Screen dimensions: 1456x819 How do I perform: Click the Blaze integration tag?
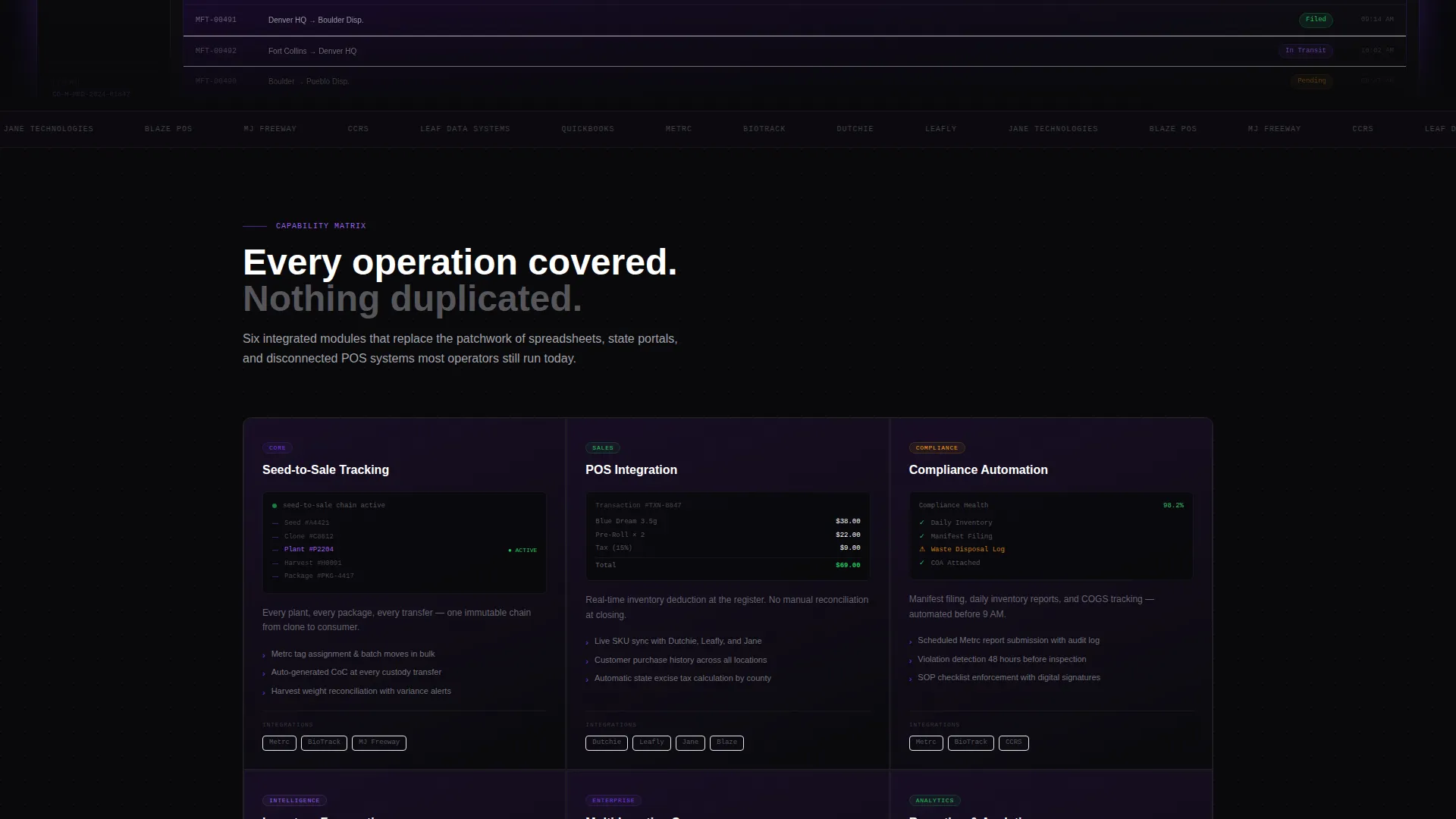726,743
